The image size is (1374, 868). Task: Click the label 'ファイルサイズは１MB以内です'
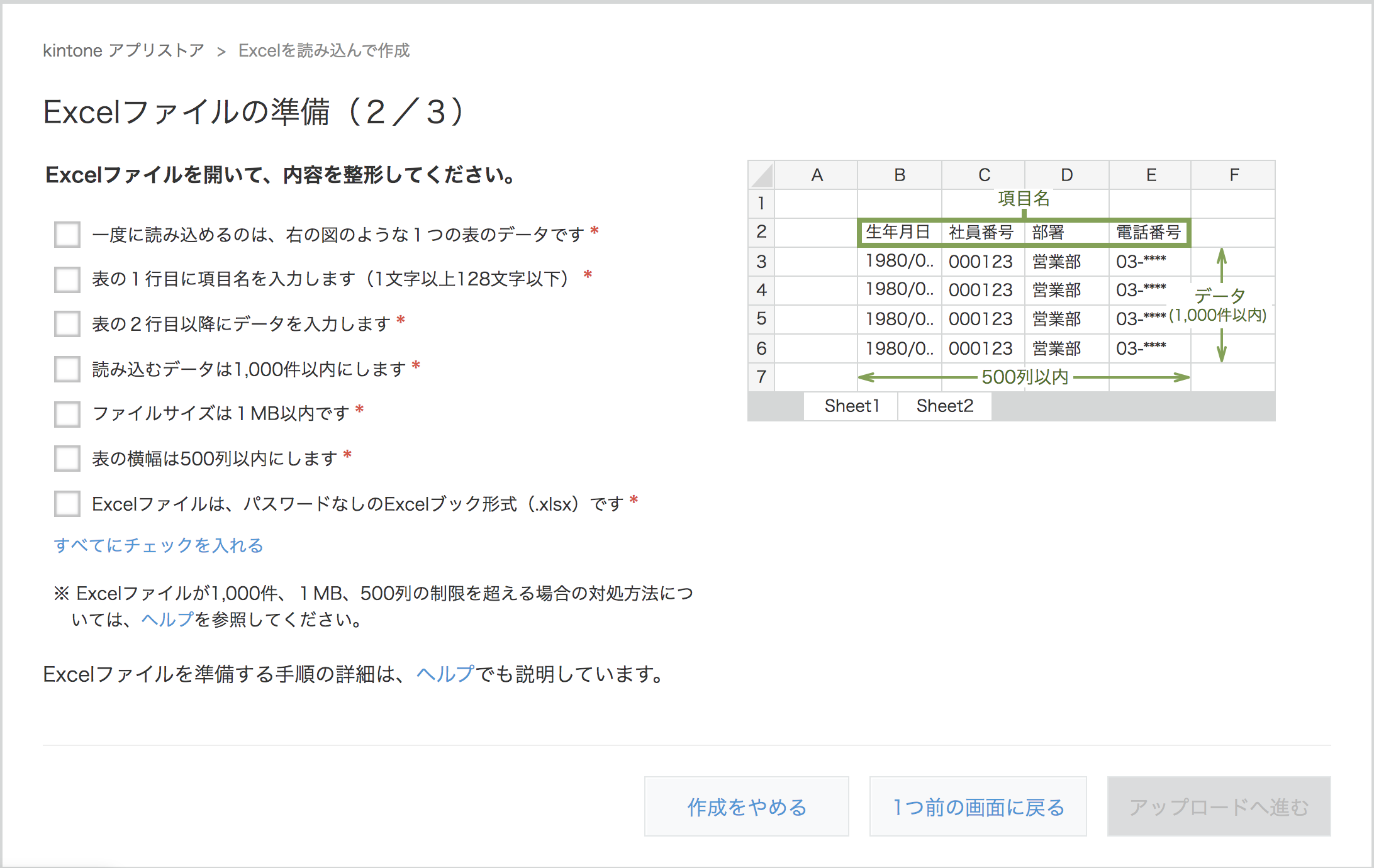coord(221,414)
